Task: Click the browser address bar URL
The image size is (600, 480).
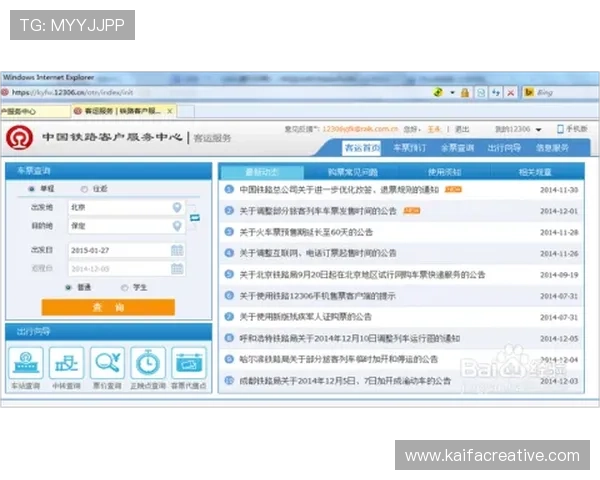Action: (x=73, y=92)
